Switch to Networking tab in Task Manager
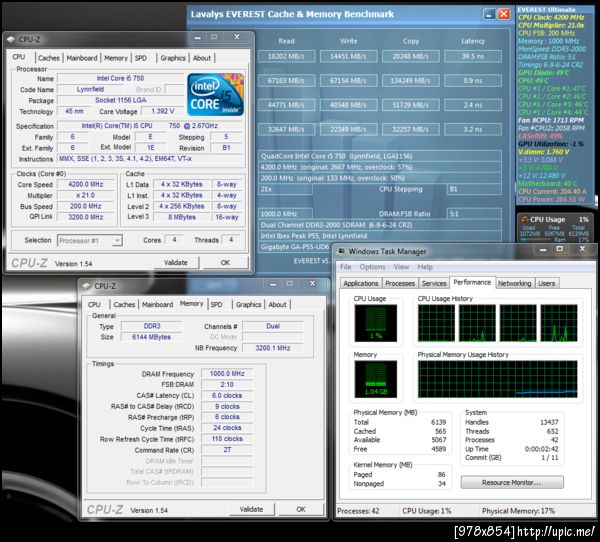Viewport: 600px width, 542px height. [x=514, y=283]
